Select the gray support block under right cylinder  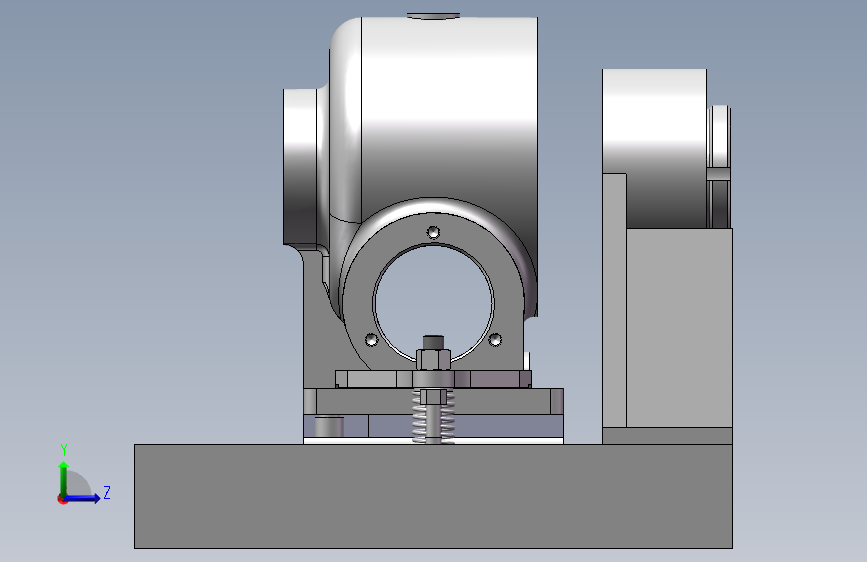pos(679,327)
